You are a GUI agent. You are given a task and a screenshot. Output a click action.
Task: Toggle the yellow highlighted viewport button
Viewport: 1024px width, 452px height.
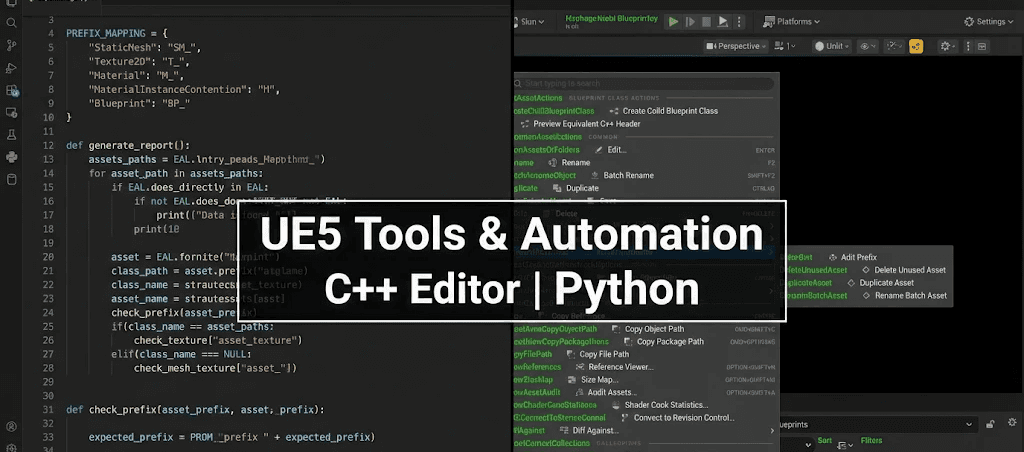point(916,46)
